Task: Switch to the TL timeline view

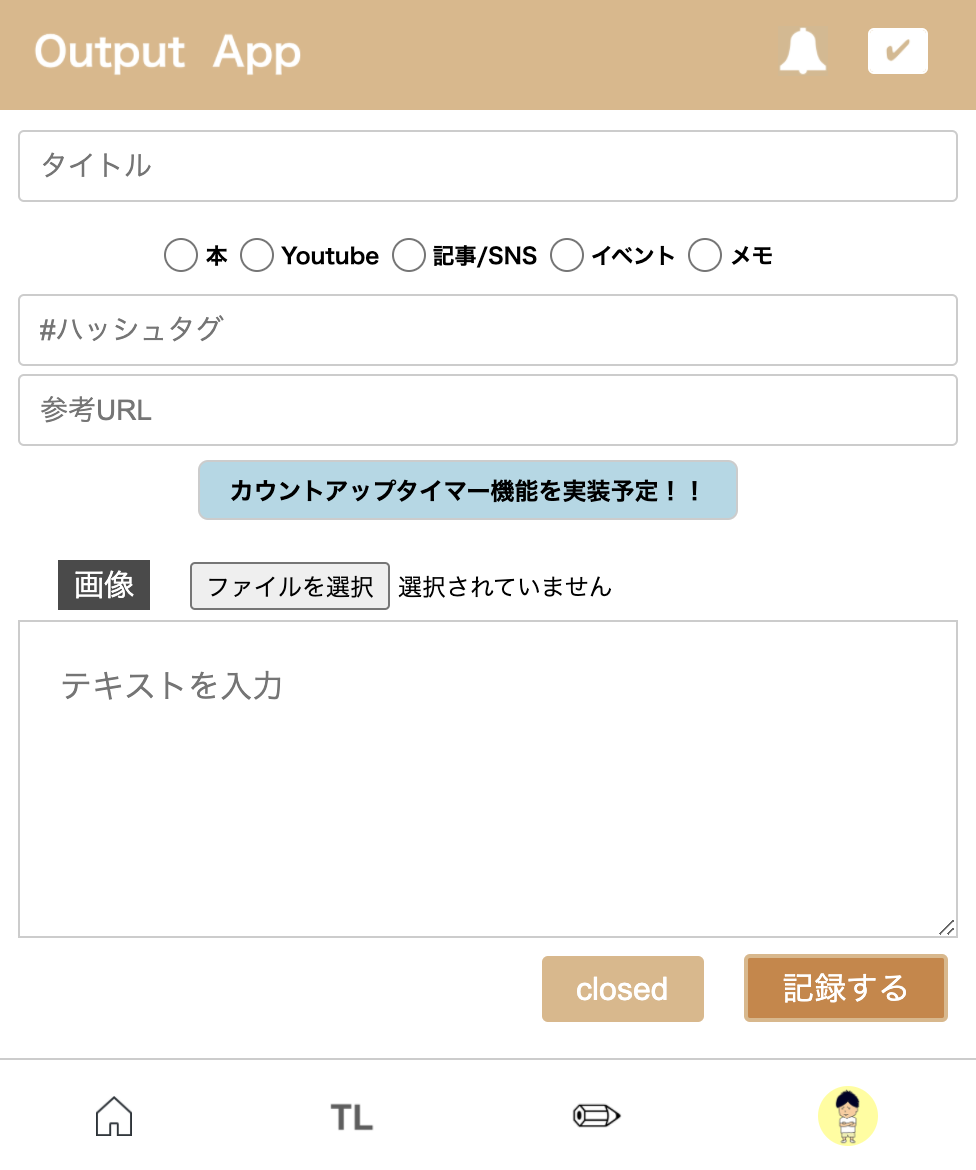Action: click(x=350, y=1116)
